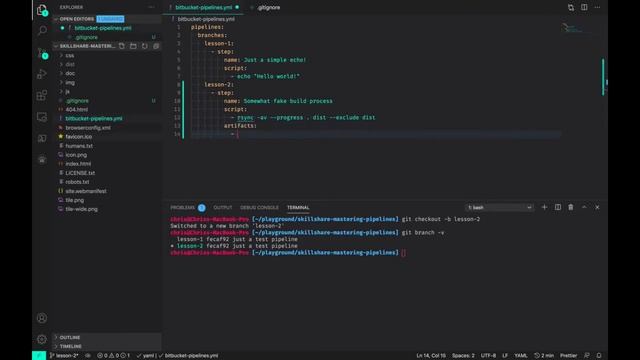Click the lesson-2* branch in status bar
640x360 pixels.
coord(64,356)
